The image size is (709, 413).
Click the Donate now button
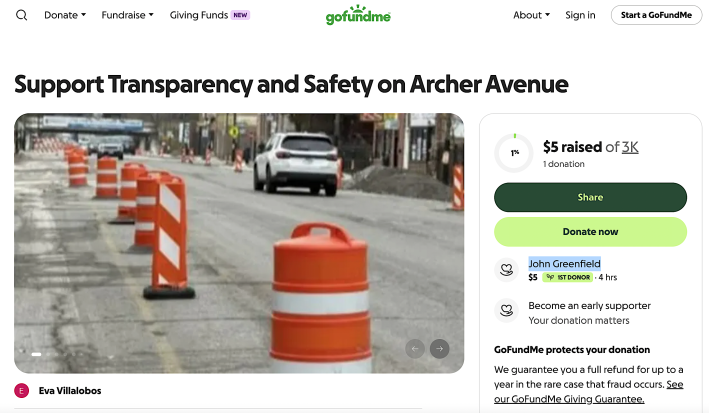pyautogui.click(x=590, y=232)
